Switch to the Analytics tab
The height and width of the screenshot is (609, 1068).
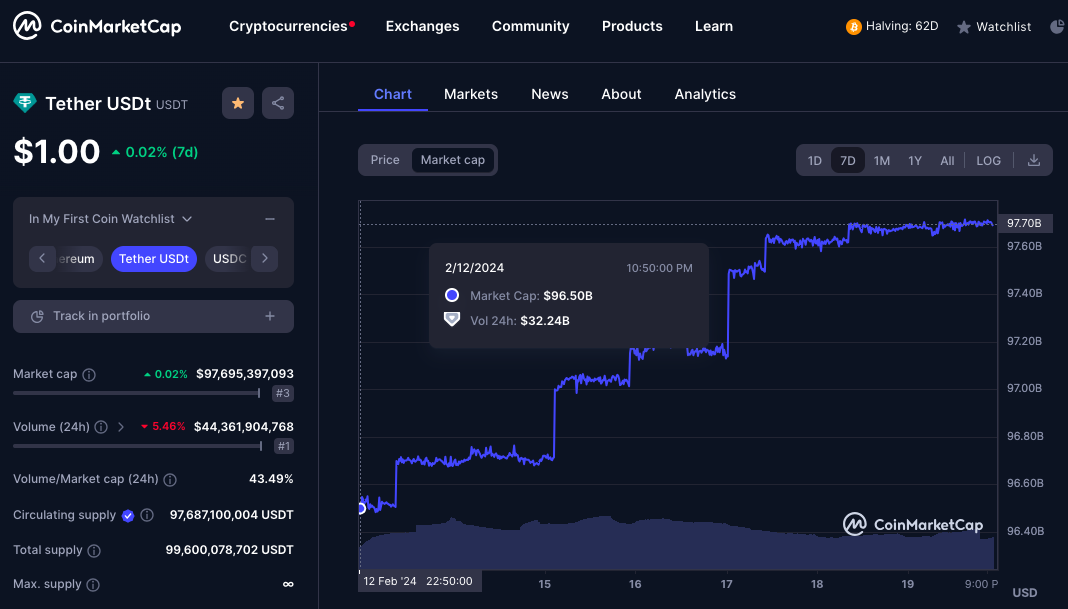coord(705,95)
